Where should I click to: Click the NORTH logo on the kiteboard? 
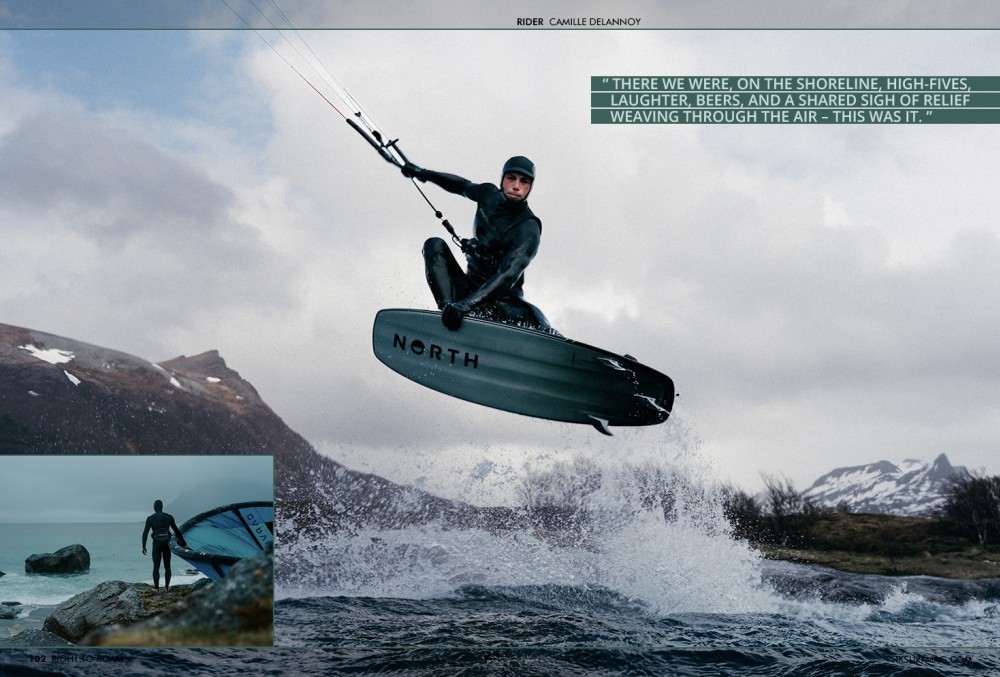[435, 350]
